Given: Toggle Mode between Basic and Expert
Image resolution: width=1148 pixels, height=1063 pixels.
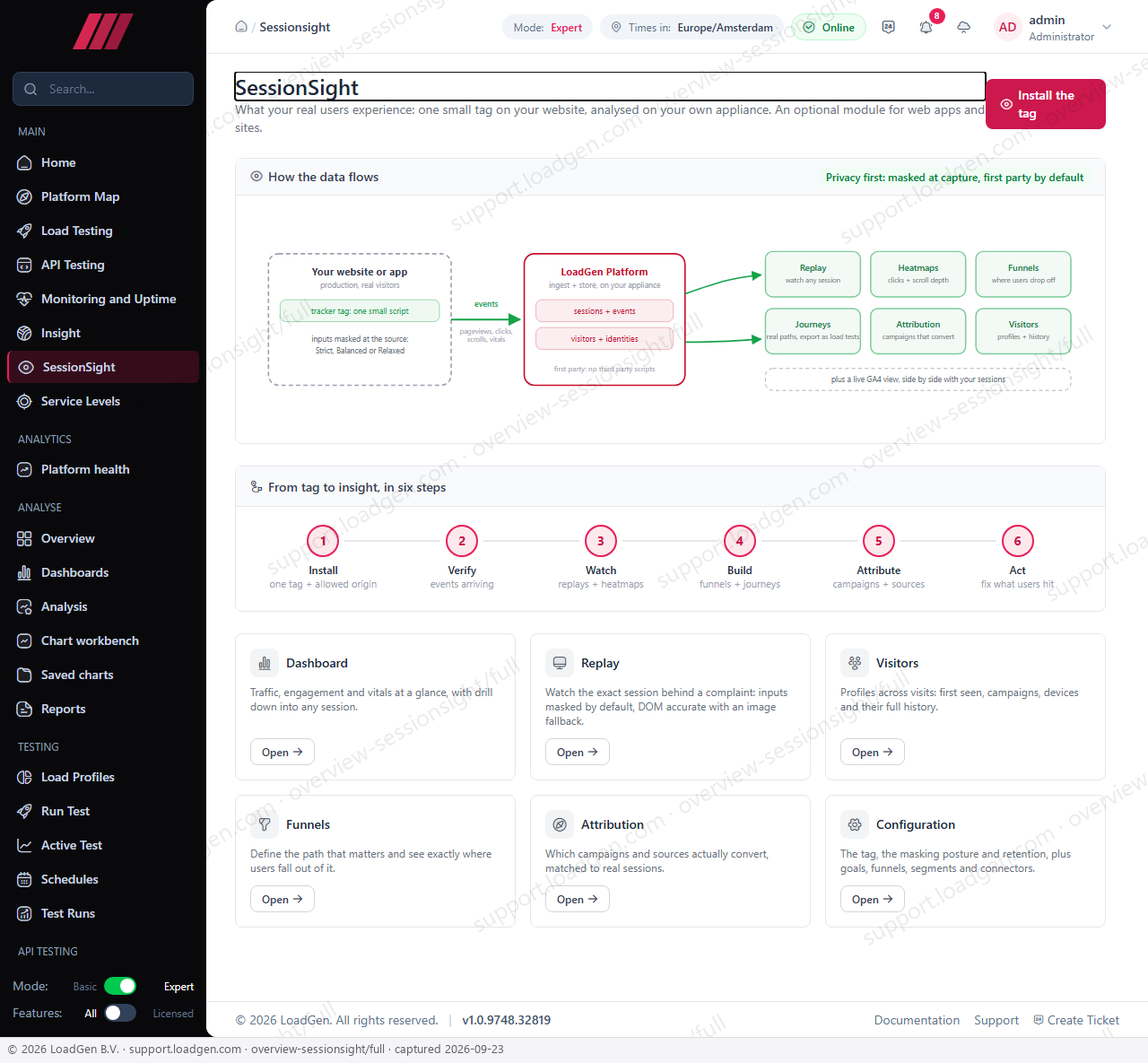Looking at the screenshot, I should pyautogui.click(x=120, y=986).
